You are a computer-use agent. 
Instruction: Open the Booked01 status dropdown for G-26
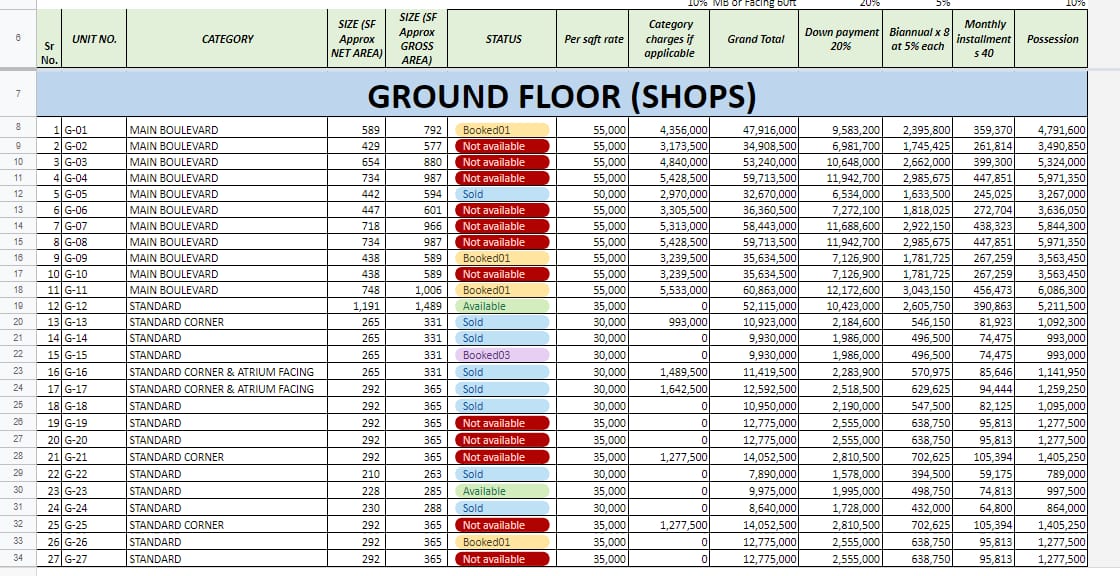click(502, 542)
